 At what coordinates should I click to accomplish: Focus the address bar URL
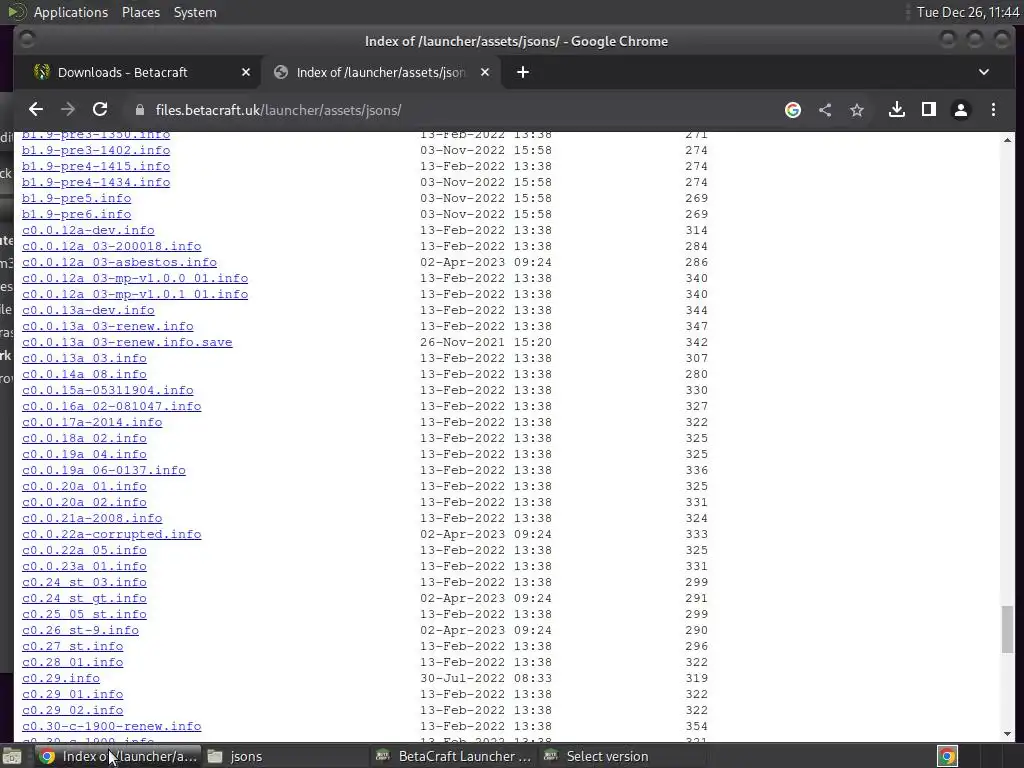click(x=278, y=110)
